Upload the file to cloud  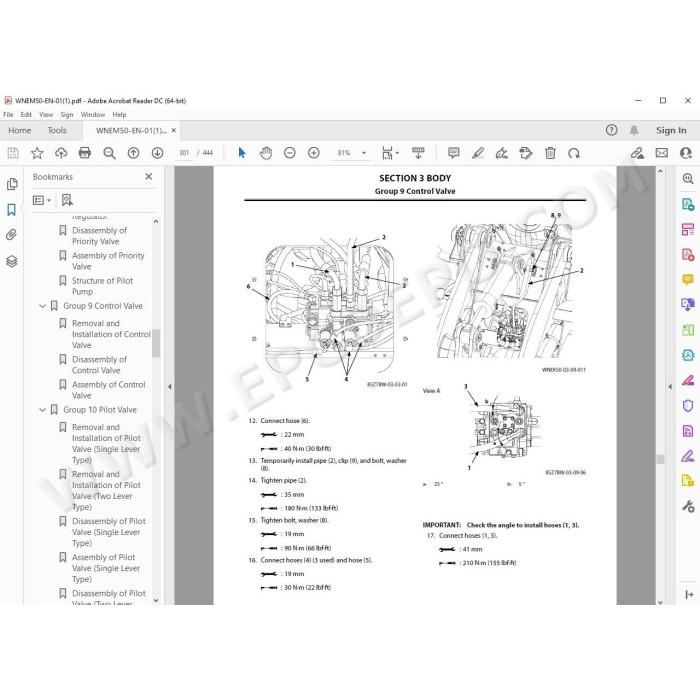61,153
